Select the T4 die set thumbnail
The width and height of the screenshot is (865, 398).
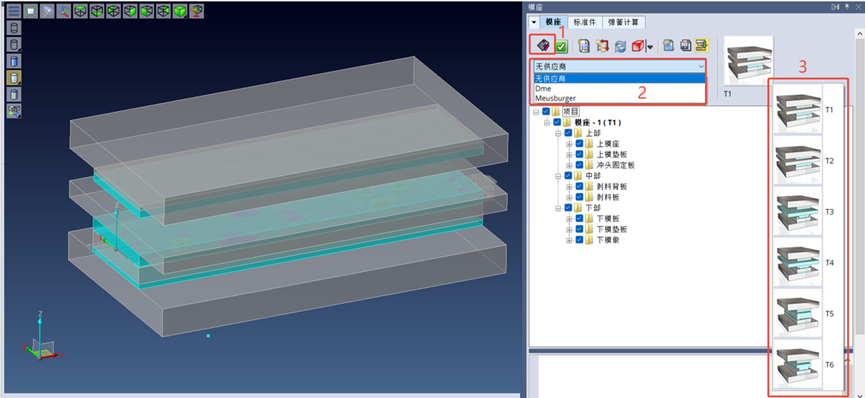click(798, 263)
